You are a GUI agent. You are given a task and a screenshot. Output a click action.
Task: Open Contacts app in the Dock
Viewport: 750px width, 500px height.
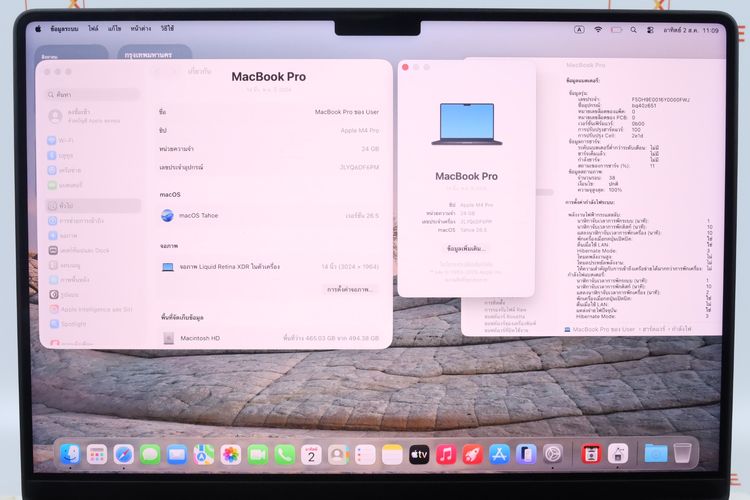coord(338,454)
